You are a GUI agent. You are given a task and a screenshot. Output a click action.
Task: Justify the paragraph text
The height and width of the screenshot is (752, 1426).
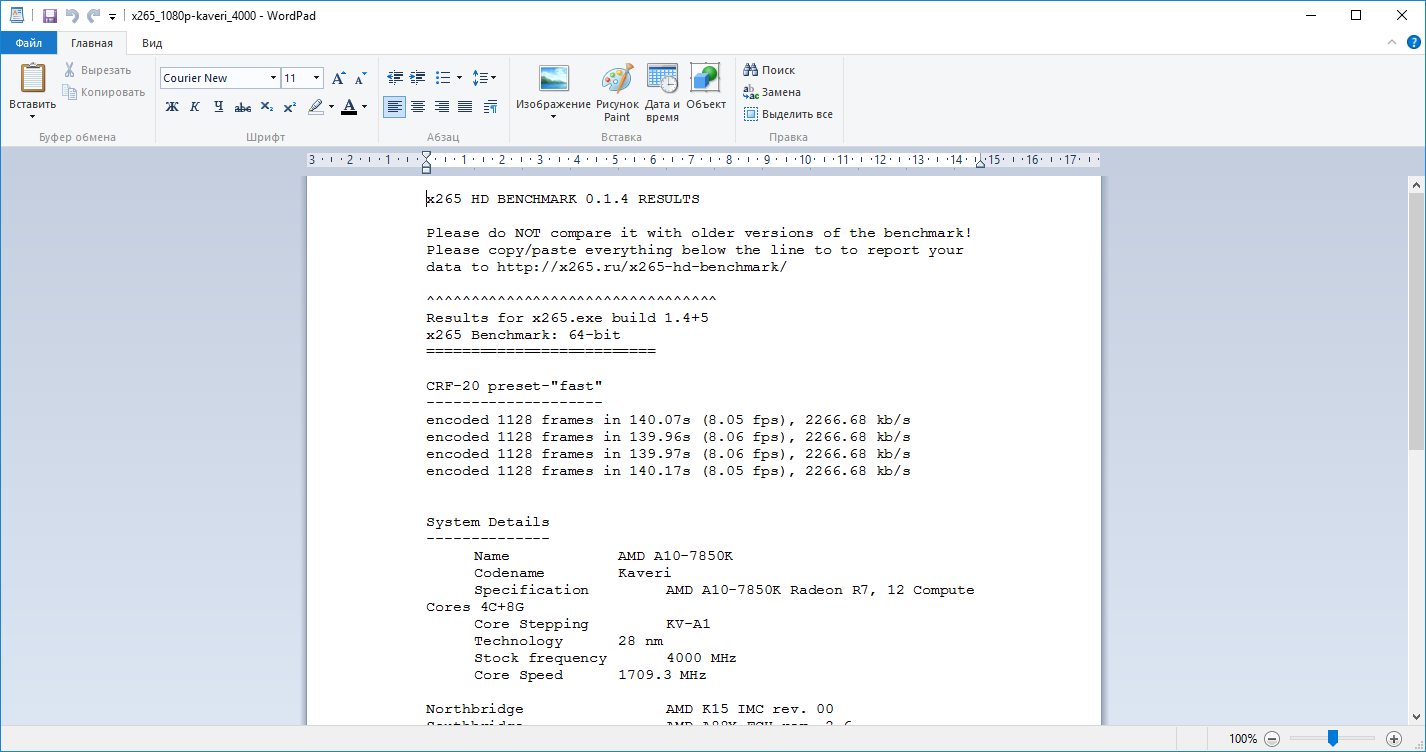pos(465,107)
